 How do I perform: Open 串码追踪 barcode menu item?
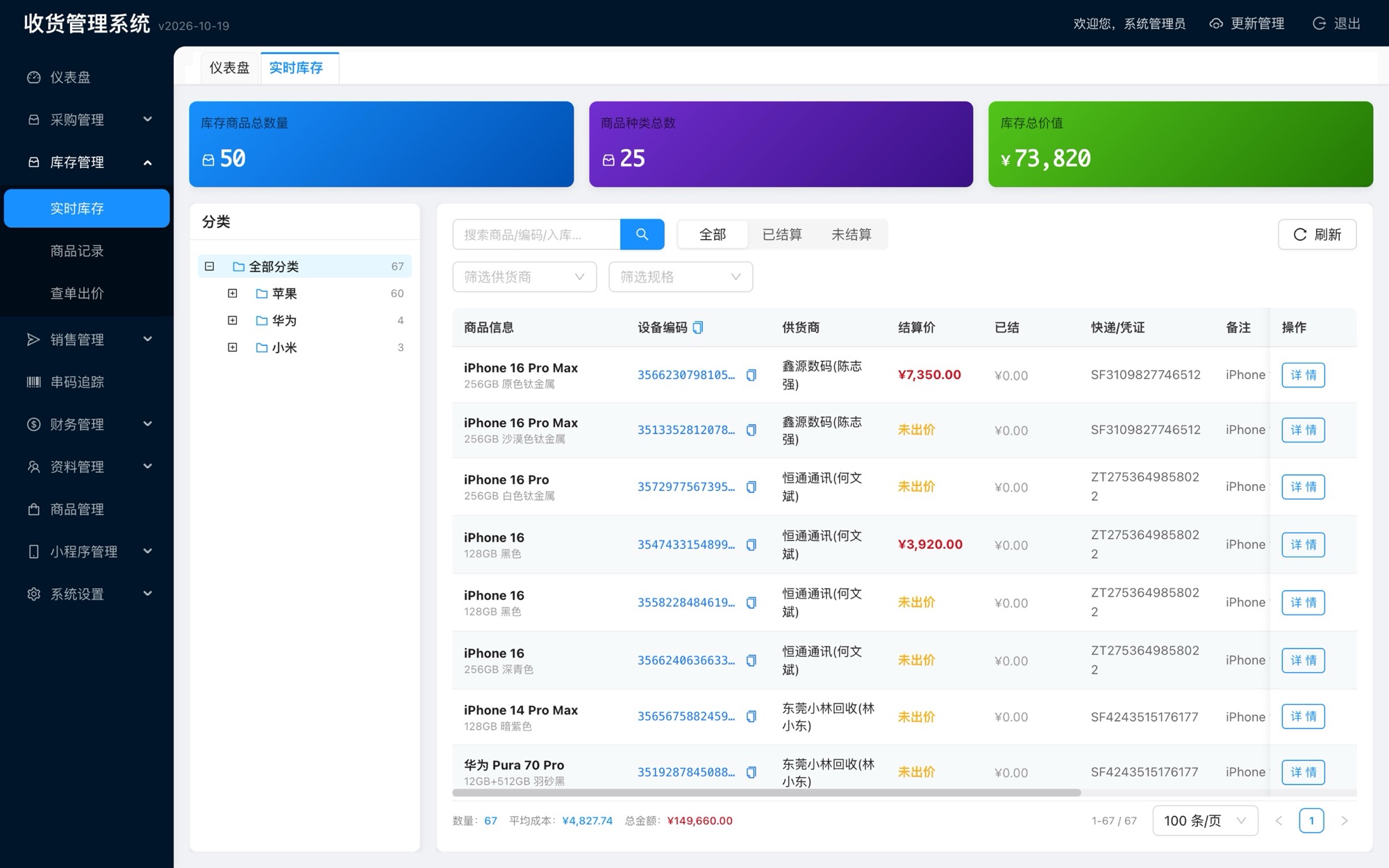tap(87, 382)
